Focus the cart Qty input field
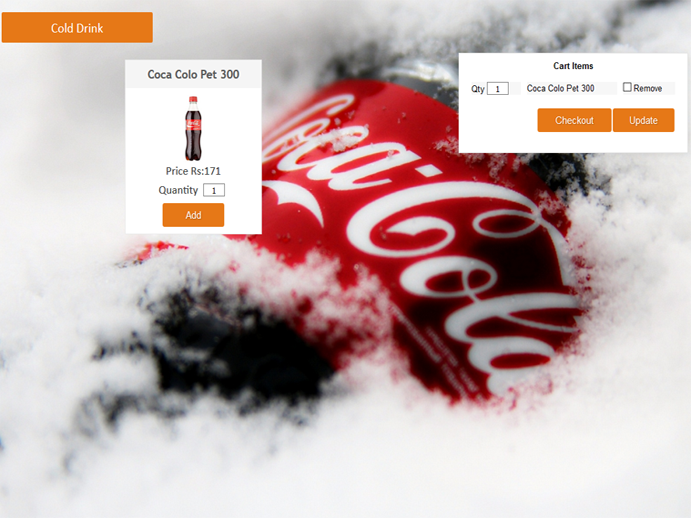 point(498,89)
